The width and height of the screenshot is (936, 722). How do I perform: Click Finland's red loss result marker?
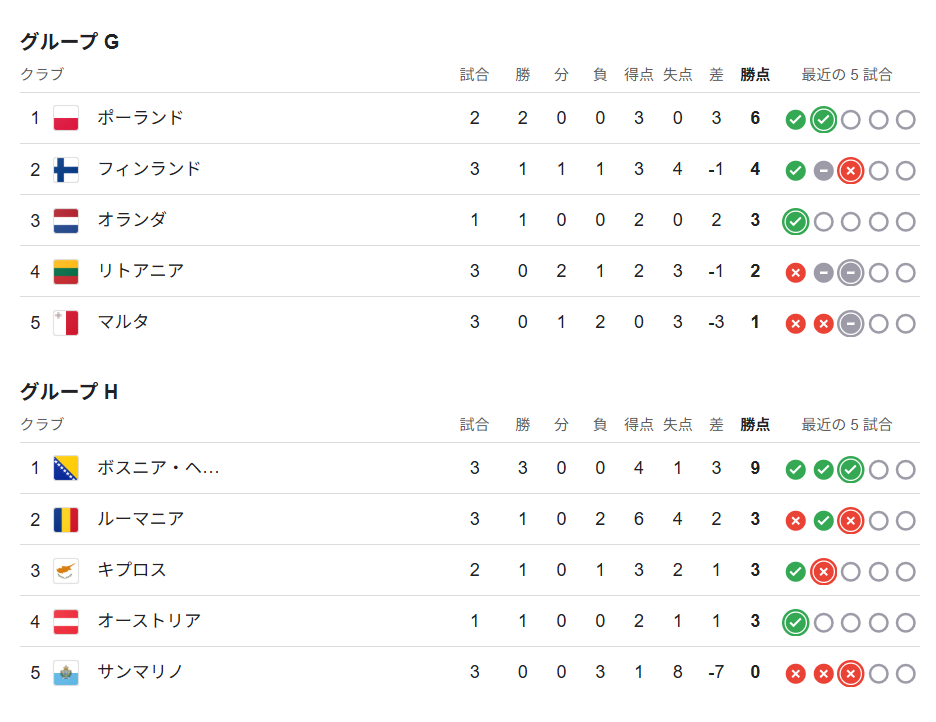pos(851,171)
